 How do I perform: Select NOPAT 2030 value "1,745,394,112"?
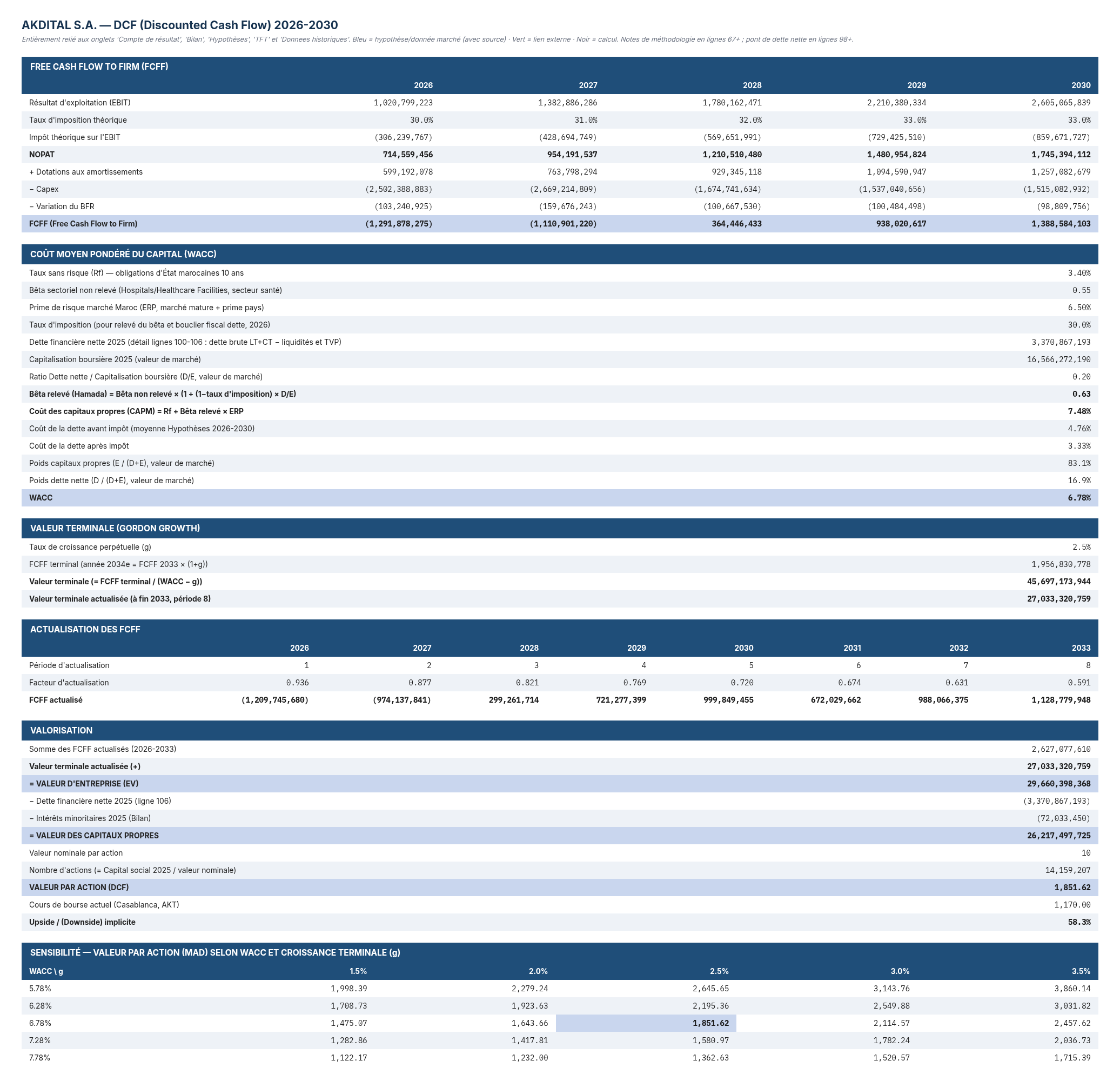pyautogui.click(x=1061, y=155)
